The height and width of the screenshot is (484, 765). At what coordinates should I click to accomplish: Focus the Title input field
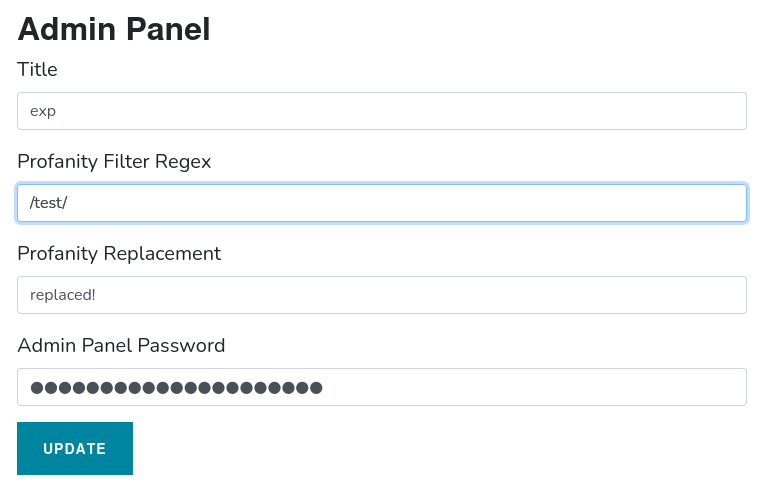382,111
